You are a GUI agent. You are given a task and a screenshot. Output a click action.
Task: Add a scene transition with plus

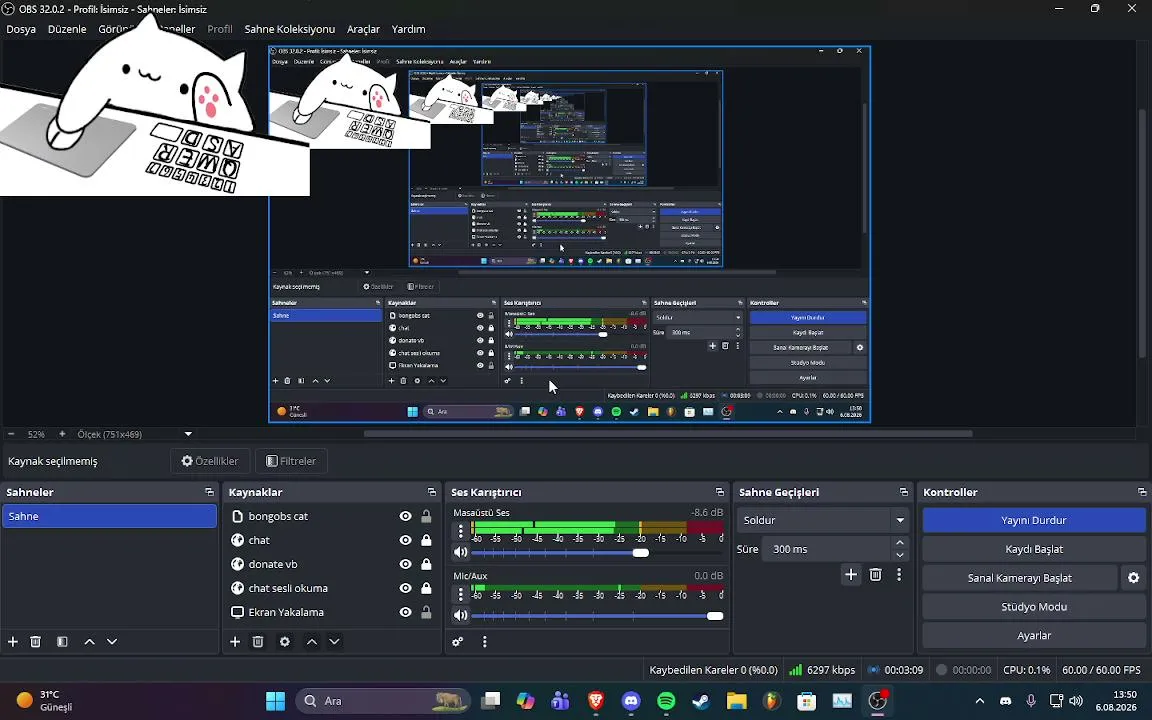pos(851,575)
